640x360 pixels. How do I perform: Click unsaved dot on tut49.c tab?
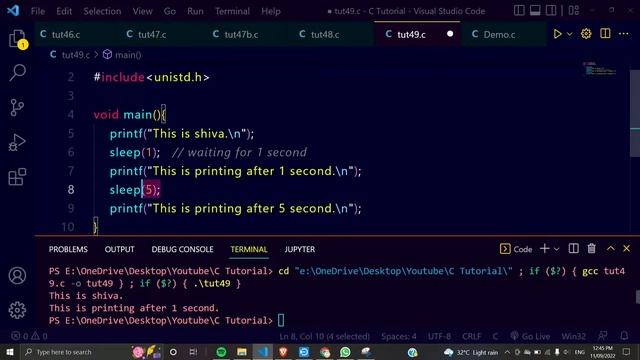pos(450,34)
